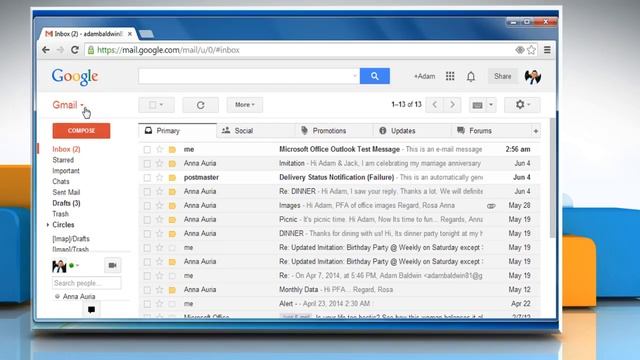Switch to the Social tab

pos(256,131)
